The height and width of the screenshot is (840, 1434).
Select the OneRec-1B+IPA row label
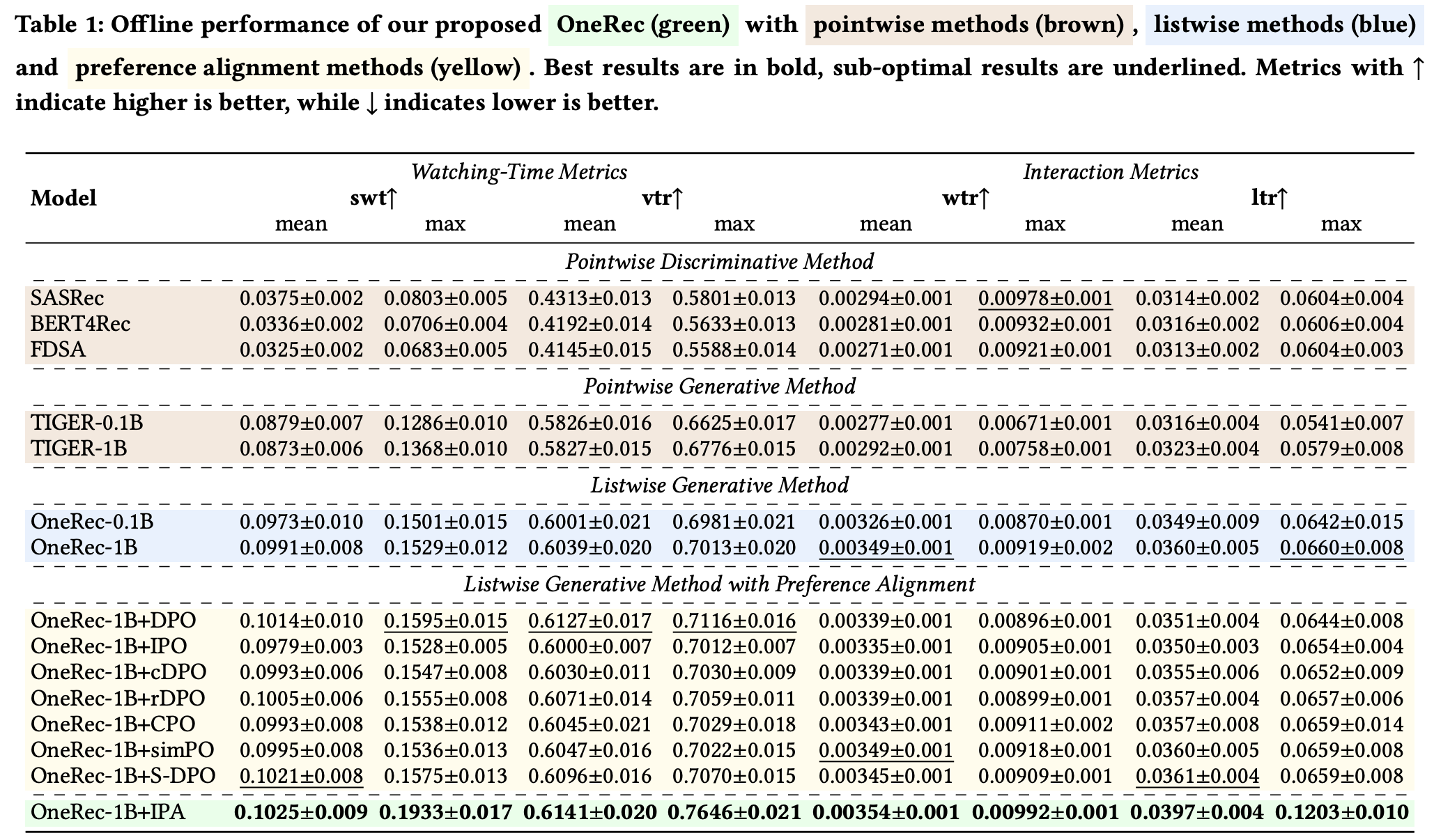click(x=108, y=812)
